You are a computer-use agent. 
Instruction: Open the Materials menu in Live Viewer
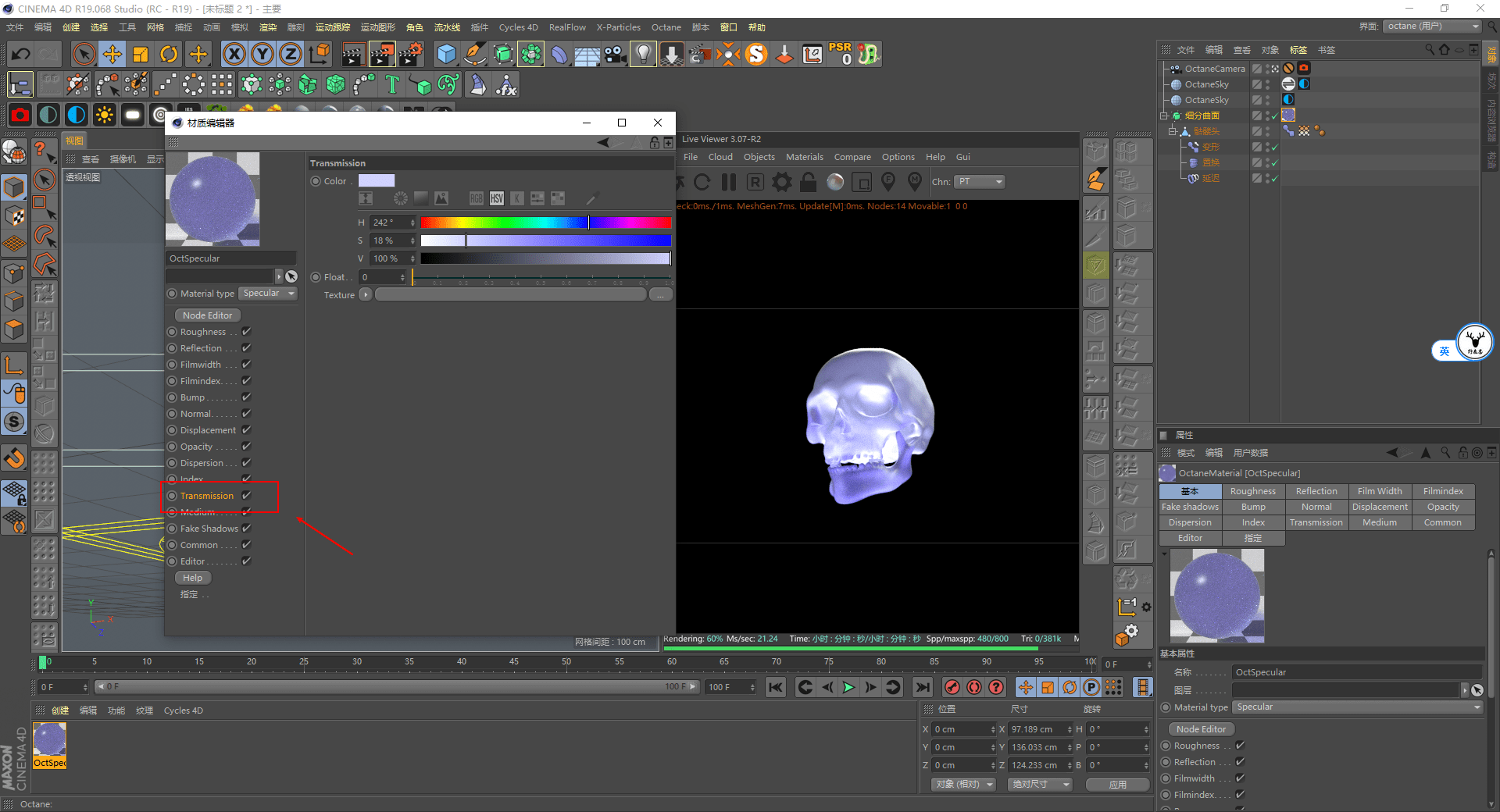coord(804,157)
